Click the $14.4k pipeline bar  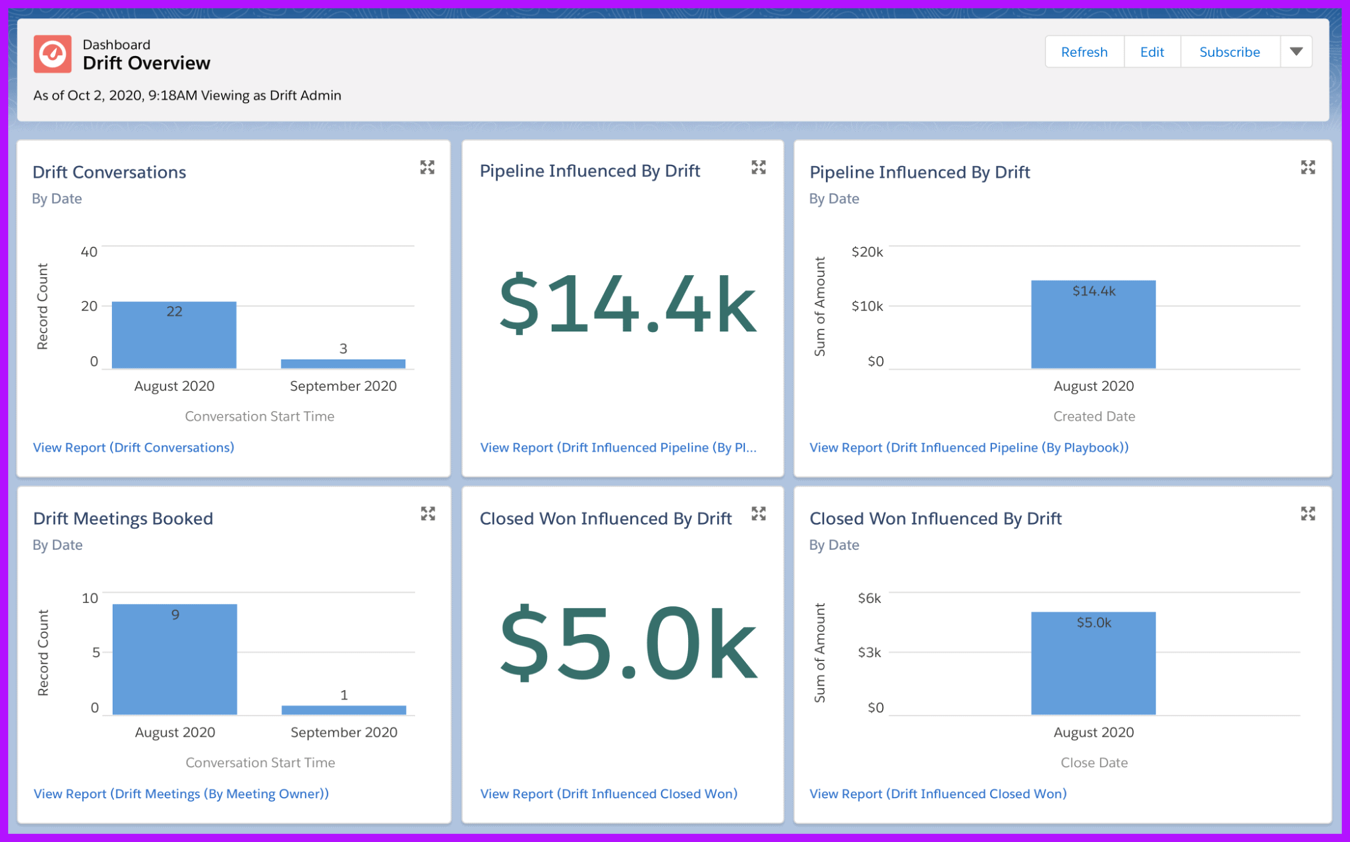1093,325
